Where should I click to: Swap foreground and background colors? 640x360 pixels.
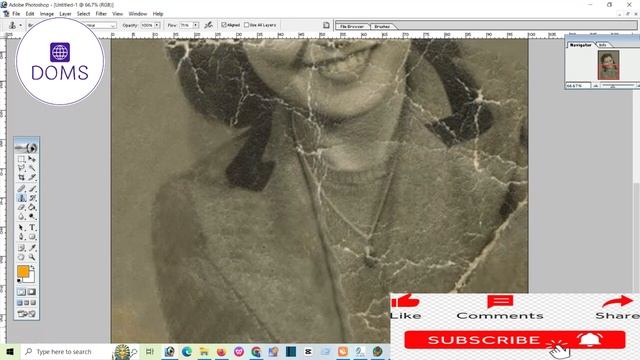[33, 267]
